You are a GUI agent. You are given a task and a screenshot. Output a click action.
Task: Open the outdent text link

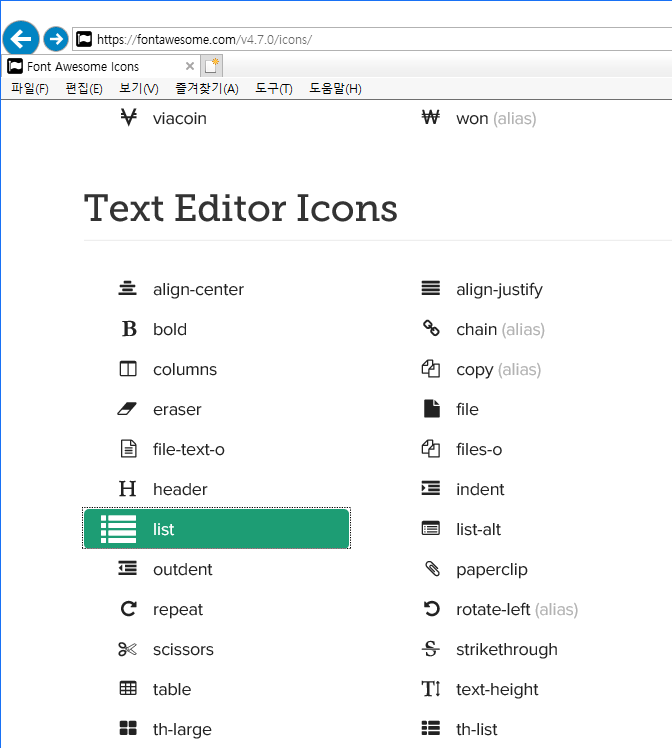point(182,569)
